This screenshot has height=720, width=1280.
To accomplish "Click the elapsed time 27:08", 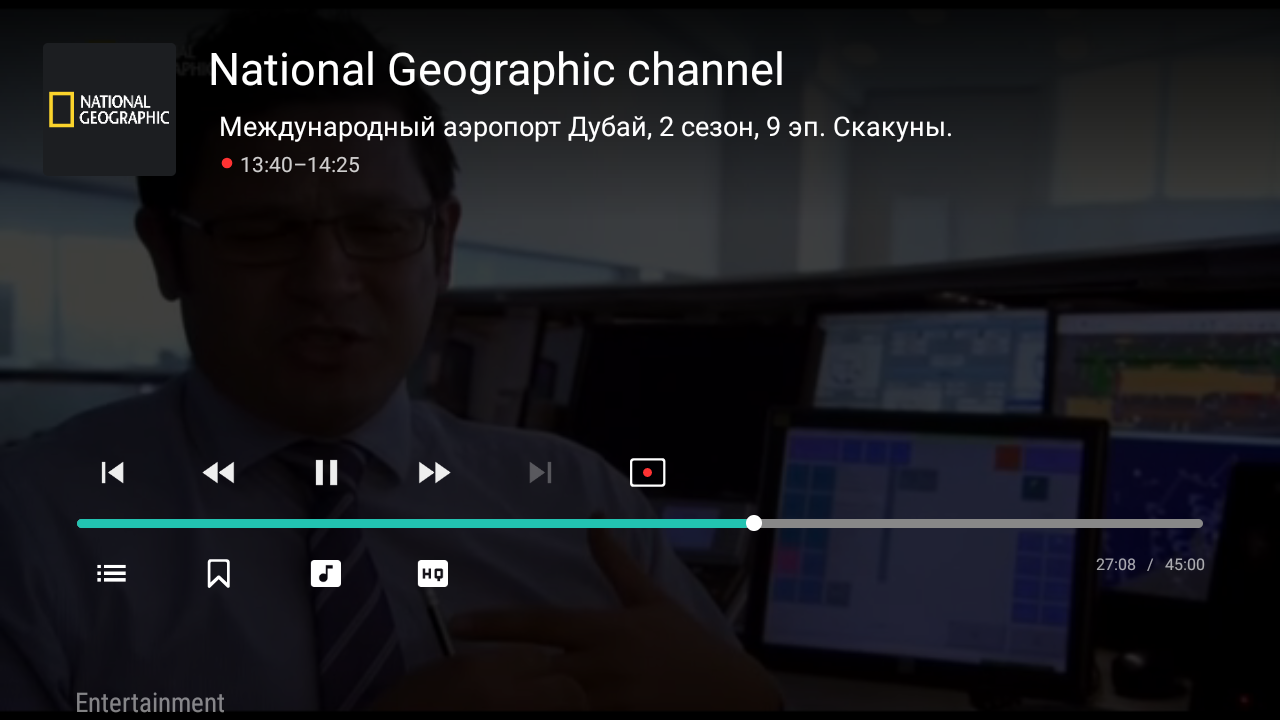I will pyautogui.click(x=1116, y=565).
